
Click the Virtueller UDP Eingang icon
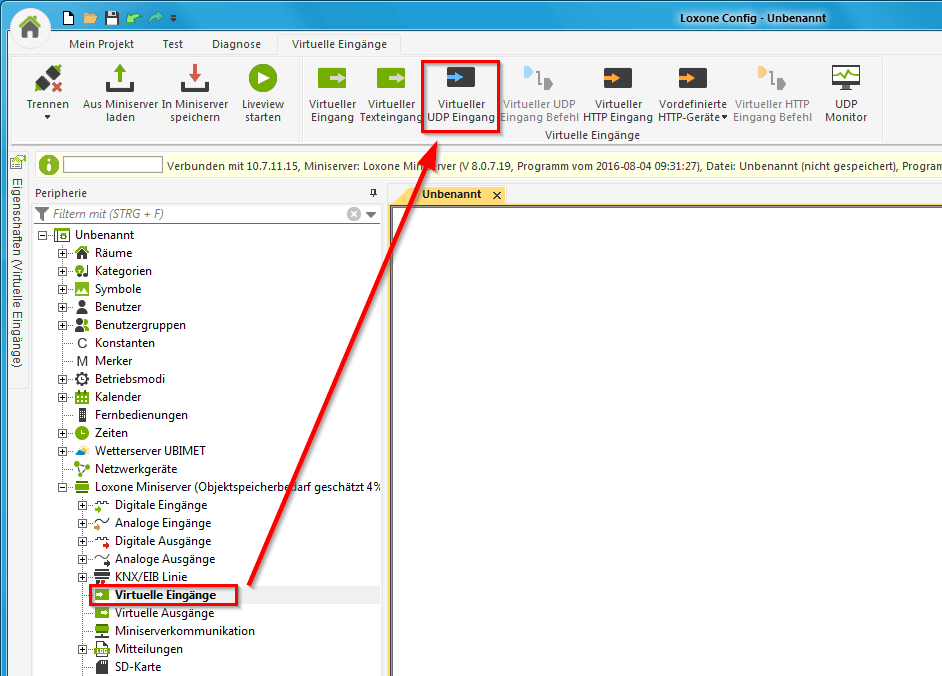tap(460, 79)
